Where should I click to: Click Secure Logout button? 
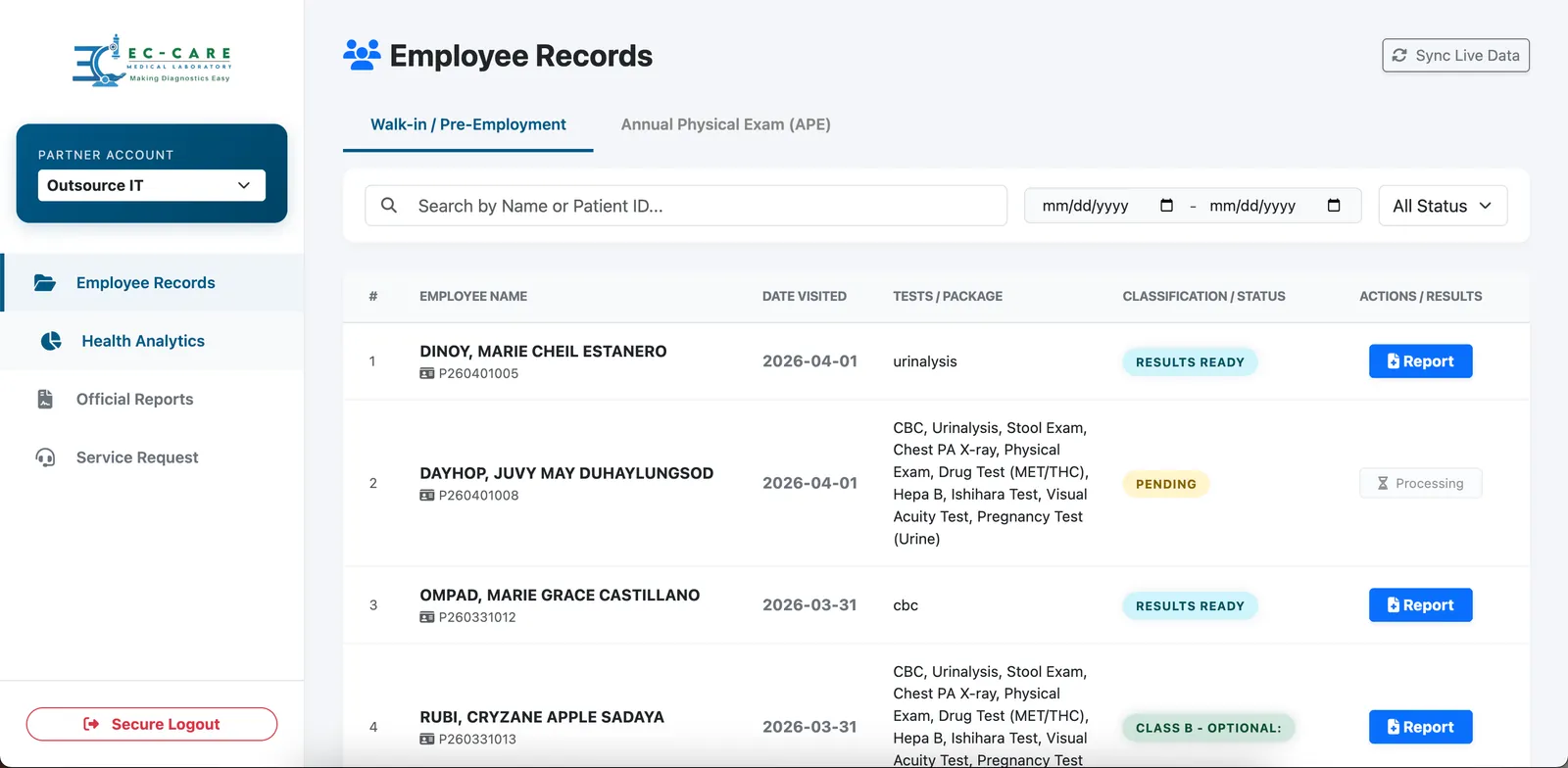click(152, 724)
